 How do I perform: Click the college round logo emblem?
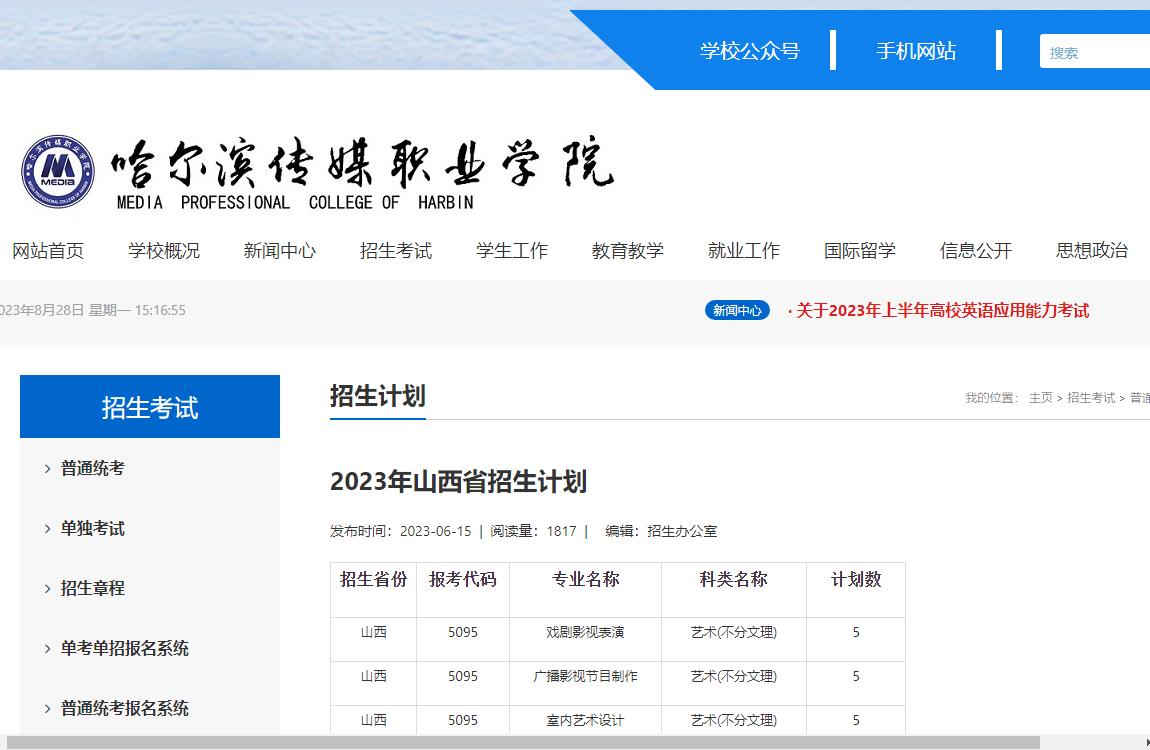coord(58,172)
